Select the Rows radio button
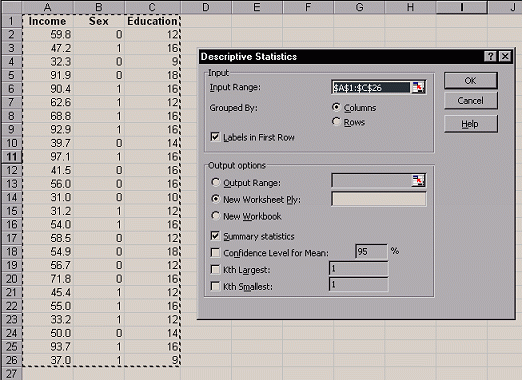 pos(336,122)
